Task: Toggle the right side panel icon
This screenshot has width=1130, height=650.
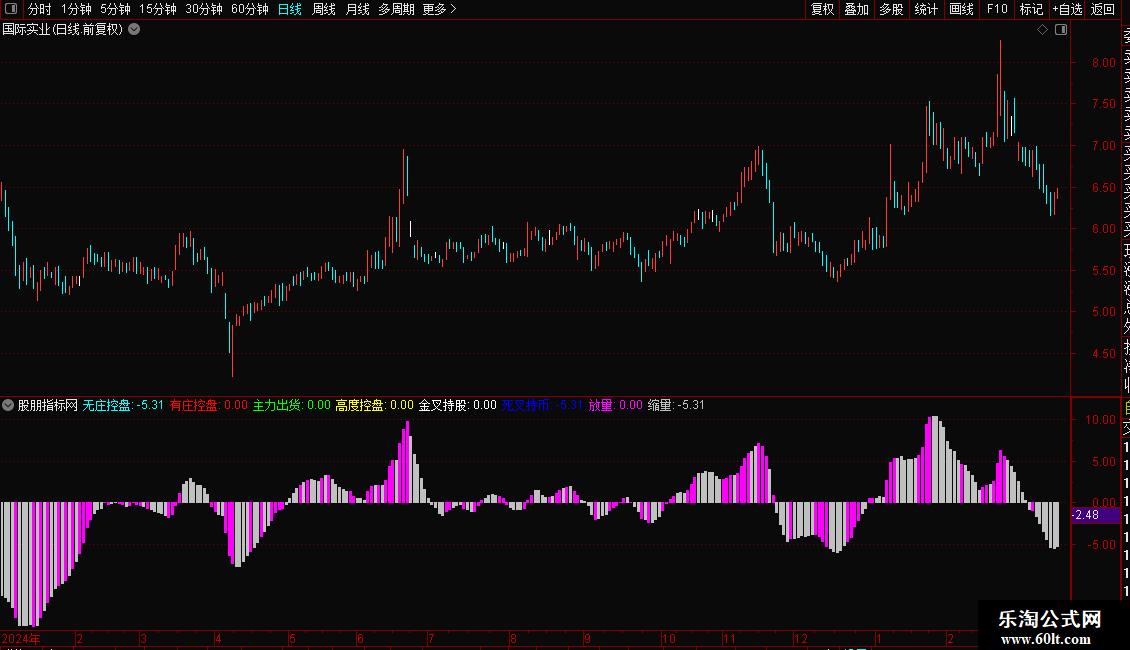Action: [1061, 30]
